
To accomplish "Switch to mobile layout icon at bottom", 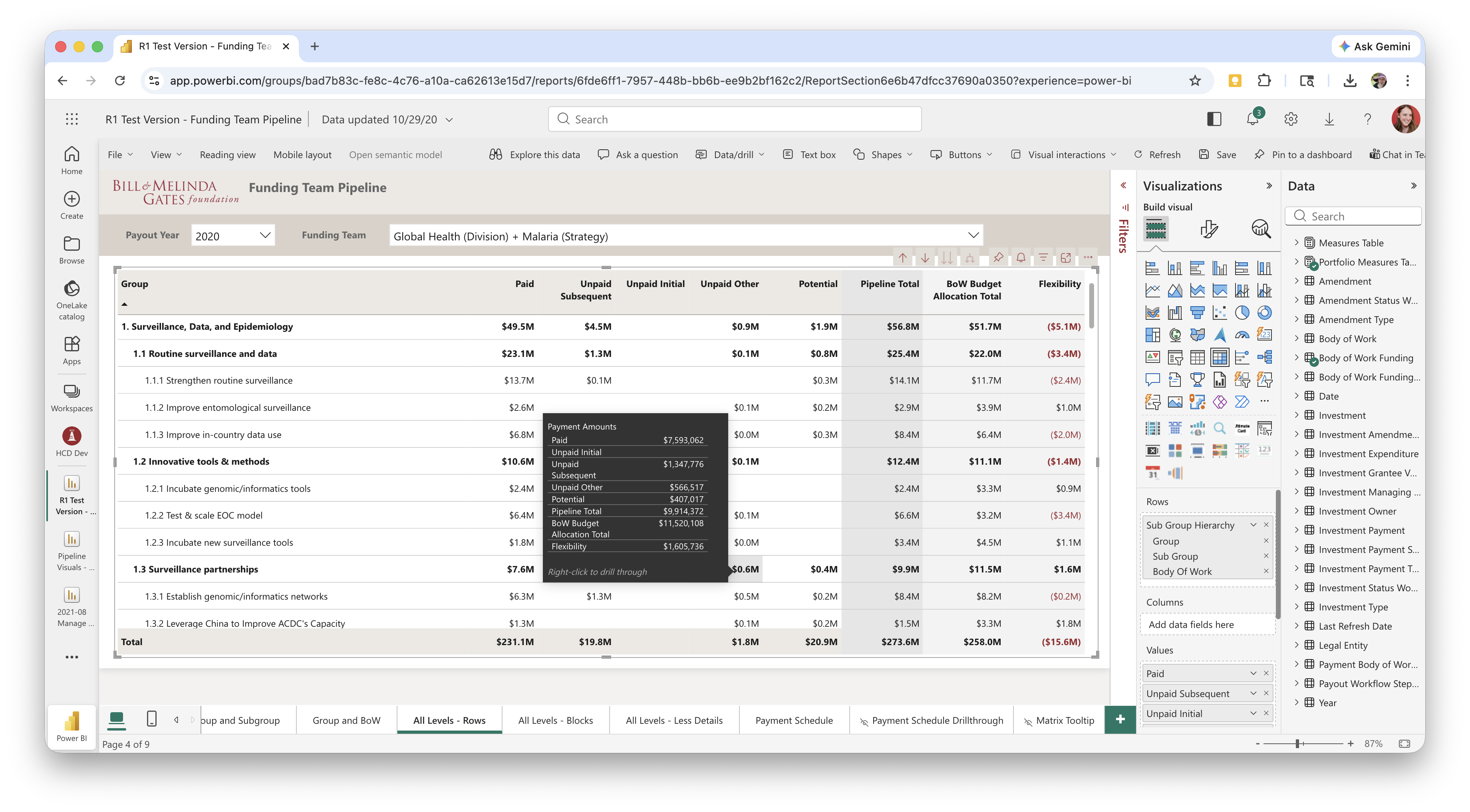I will (x=151, y=719).
